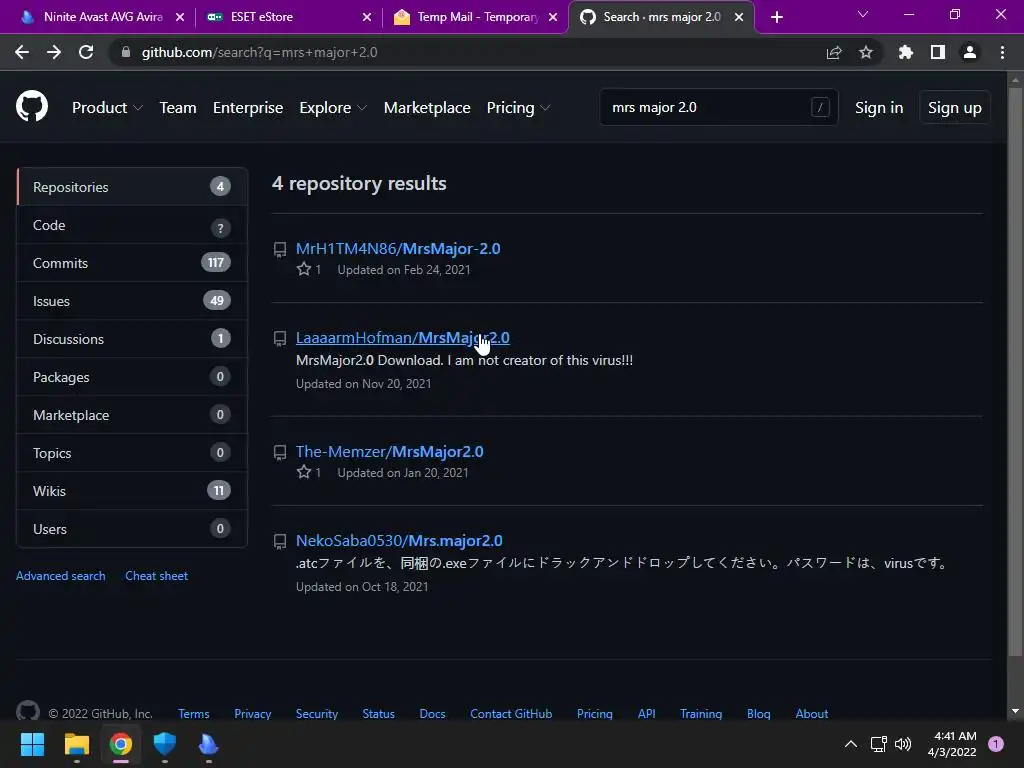The image size is (1024, 768).
Task: Select Discussions filter in sidebar
Action: 132,339
